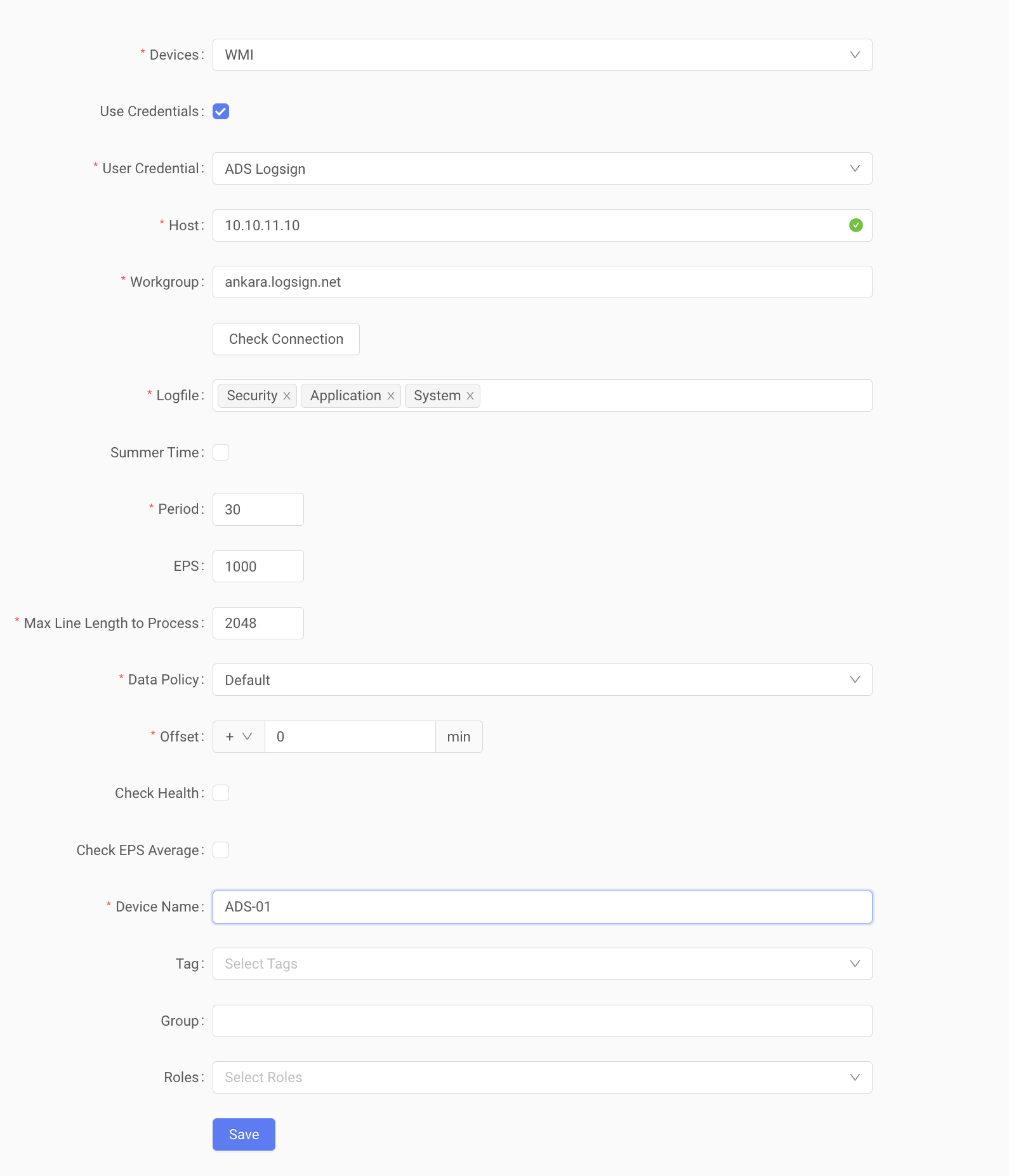1009x1176 pixels.
Task: Click the Devices dropdown chevron icon
Action: pos(855,55)
